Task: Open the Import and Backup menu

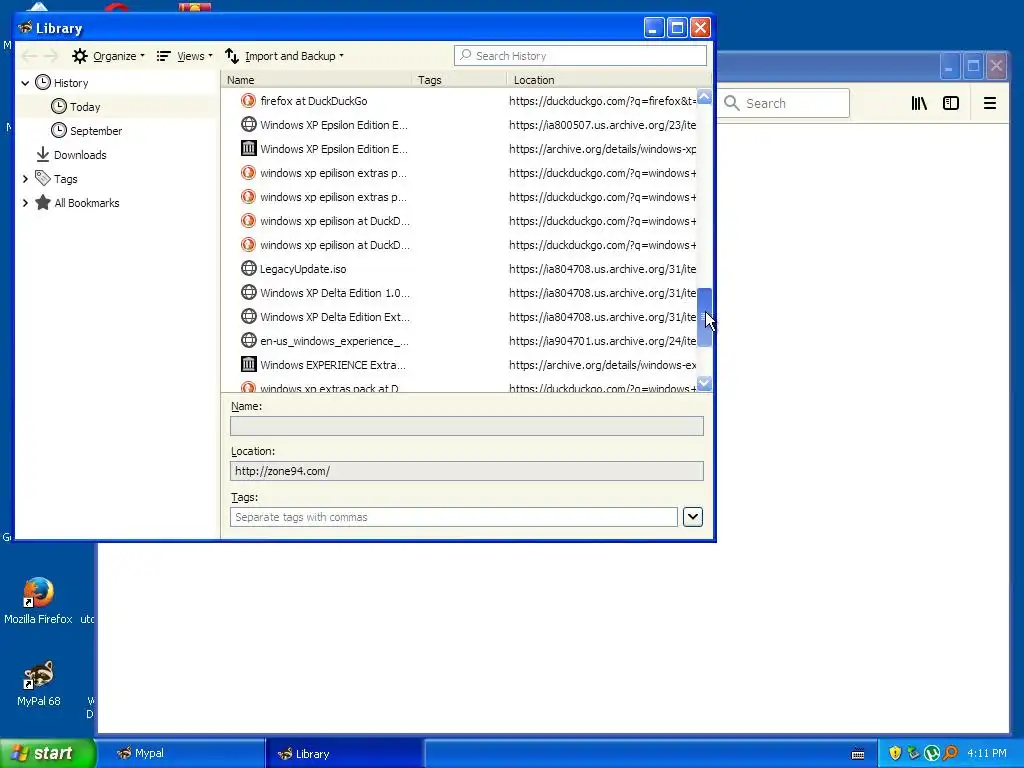Action: coord(284,56)
